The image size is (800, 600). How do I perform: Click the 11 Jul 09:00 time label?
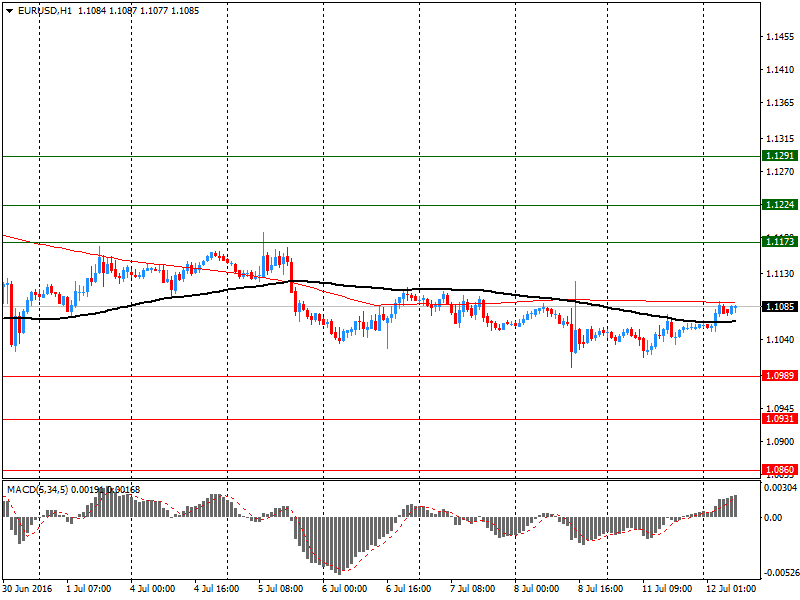pos(667,589)
